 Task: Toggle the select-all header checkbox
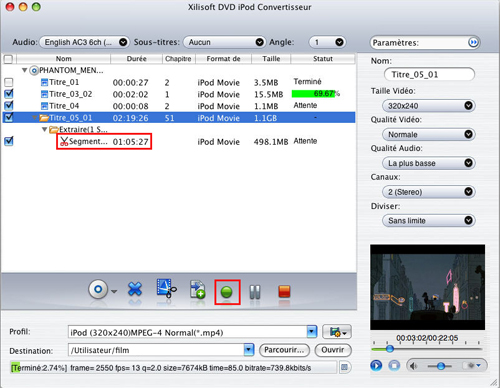(8, 59)
